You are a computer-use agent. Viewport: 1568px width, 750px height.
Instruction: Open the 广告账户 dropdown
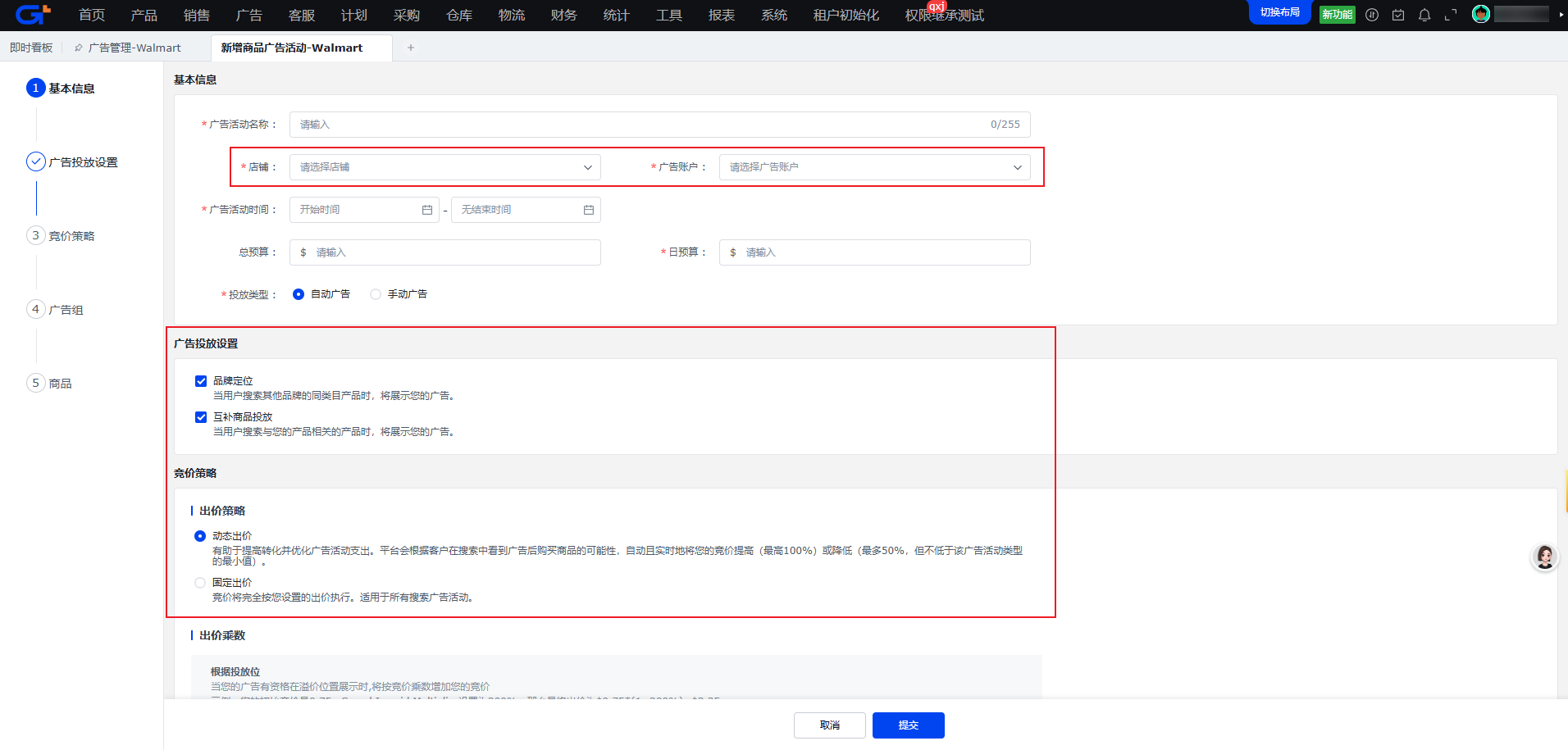click(875, 167)
